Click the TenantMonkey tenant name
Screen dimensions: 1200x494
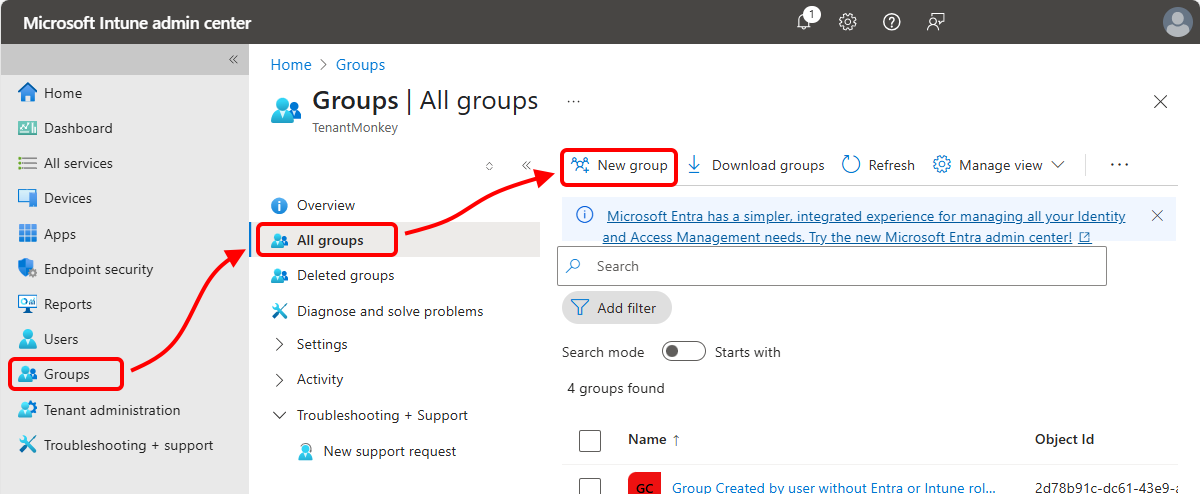click(x=355, y=128)
